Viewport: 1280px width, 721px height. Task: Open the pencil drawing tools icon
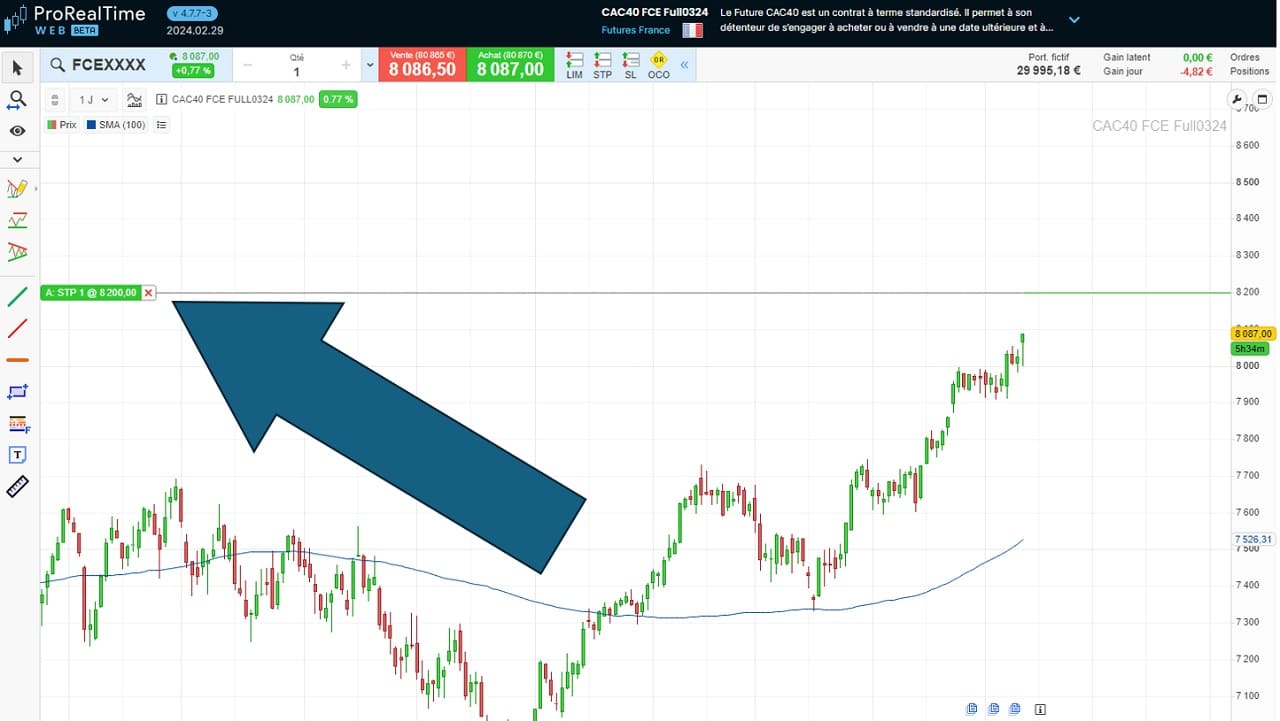[17, 188]
